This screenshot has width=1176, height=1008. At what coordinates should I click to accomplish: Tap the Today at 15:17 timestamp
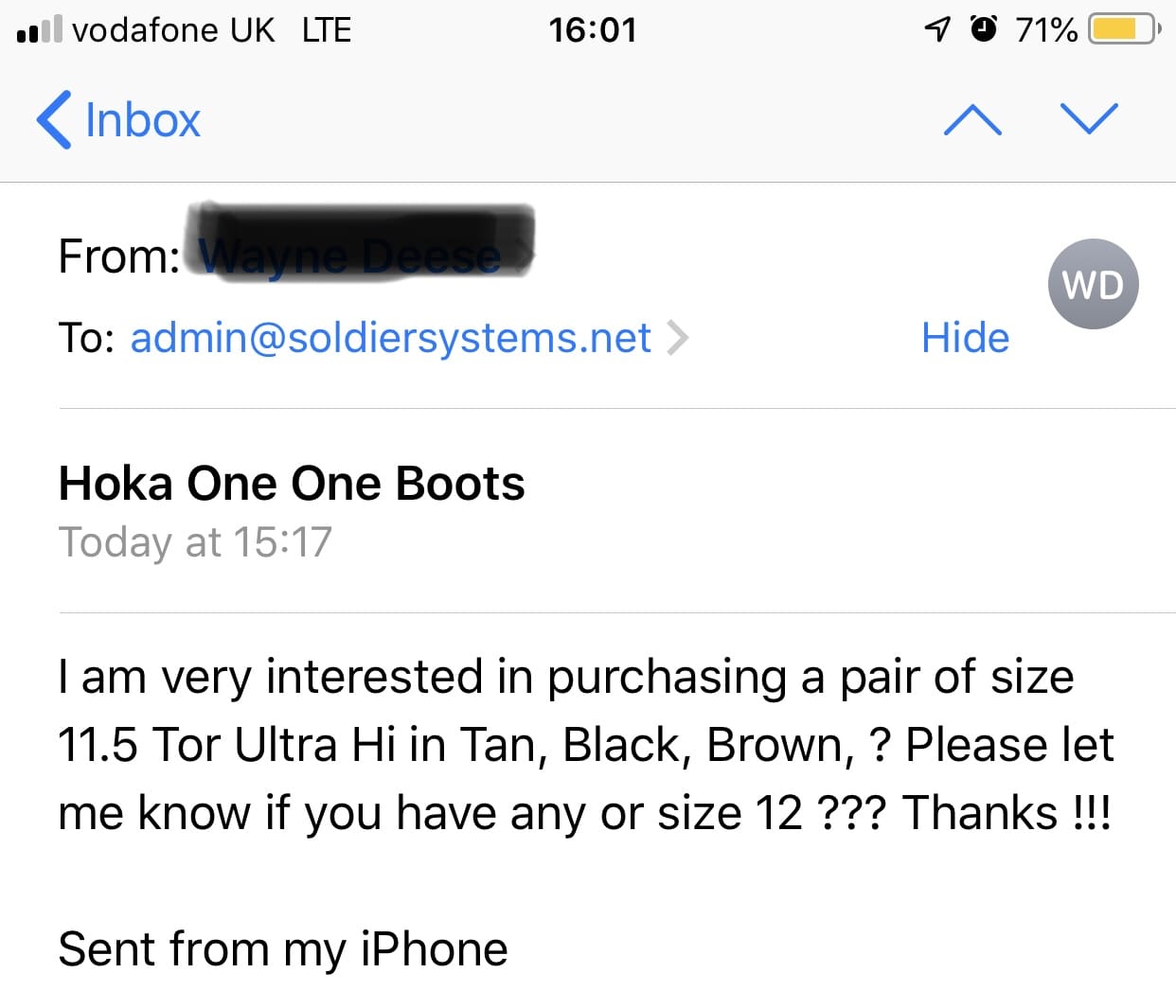pos(195,542)
